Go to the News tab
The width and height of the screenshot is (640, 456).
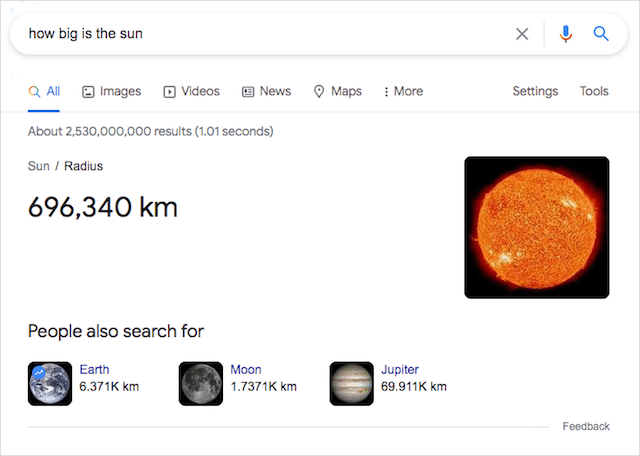(x=266, y=91)
